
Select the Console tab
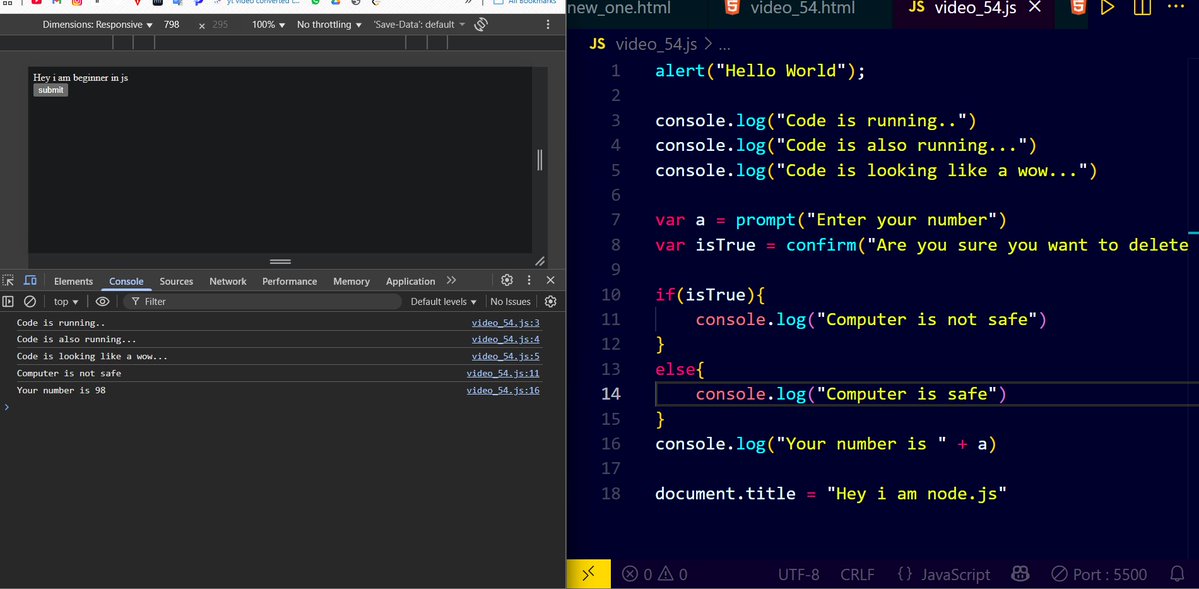pos(126,281)
